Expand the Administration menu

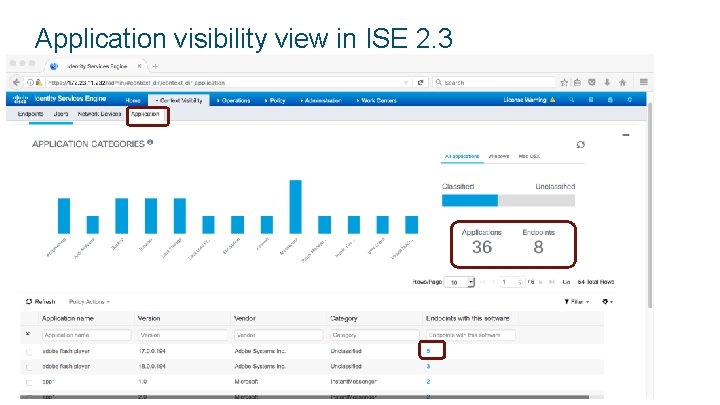[321, 100]
